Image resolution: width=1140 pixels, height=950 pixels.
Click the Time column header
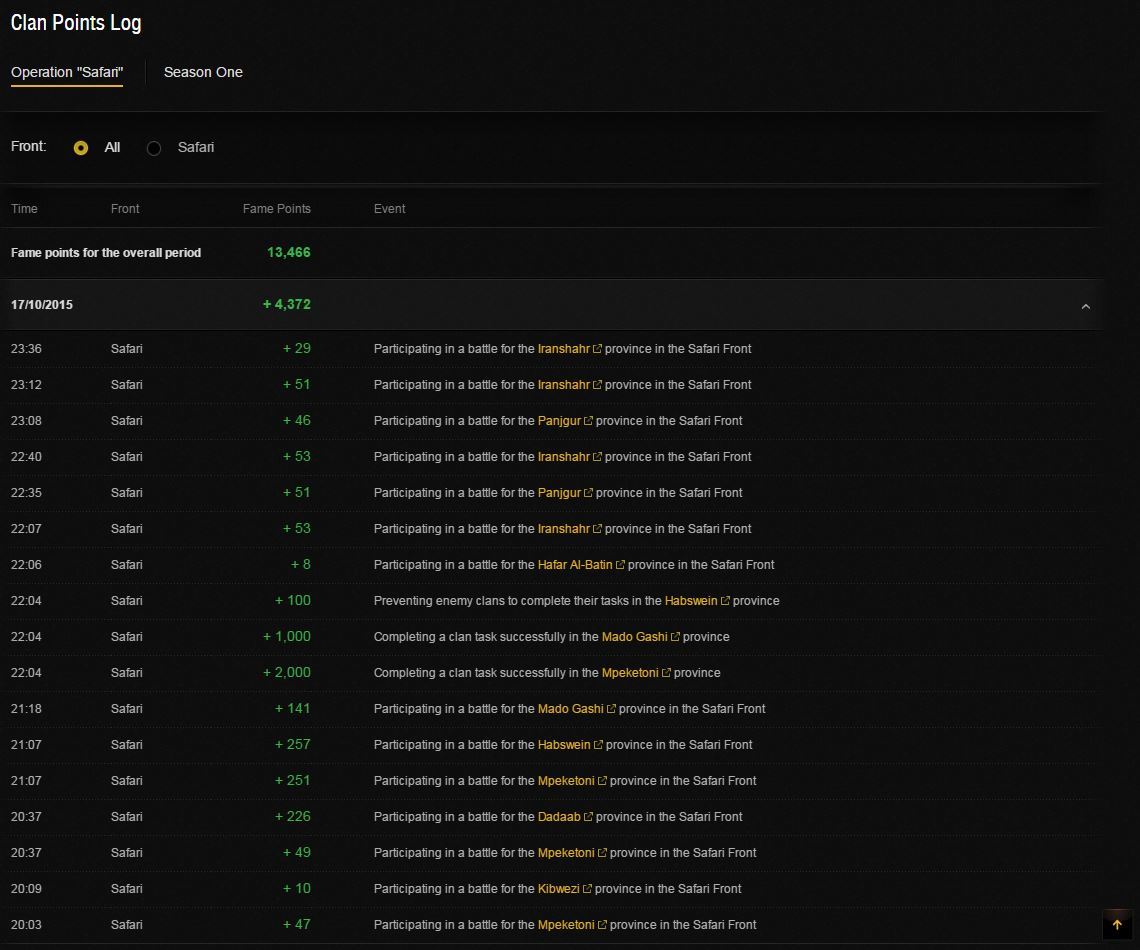tap(24, 209)
